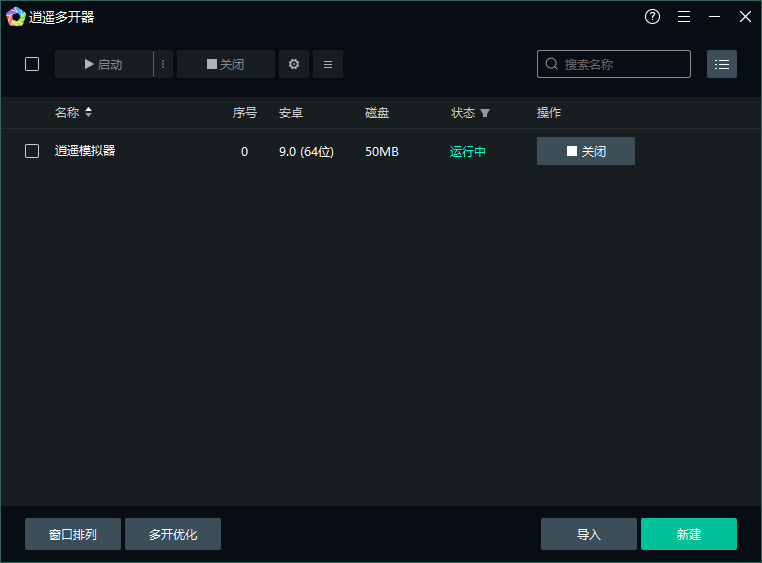Create new emulator with 新建

[x=689, y=534]
